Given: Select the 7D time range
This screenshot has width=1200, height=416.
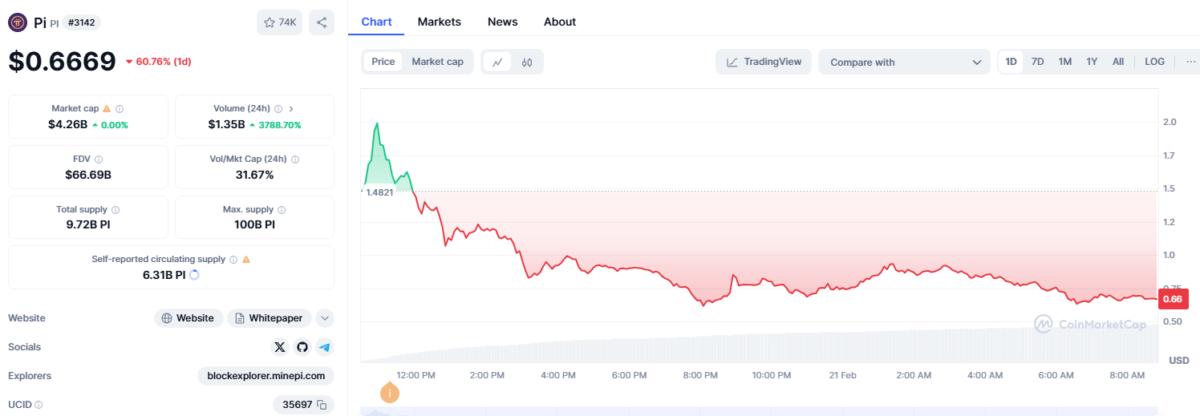Looking at the screenshot, I should coord(1038,62).
